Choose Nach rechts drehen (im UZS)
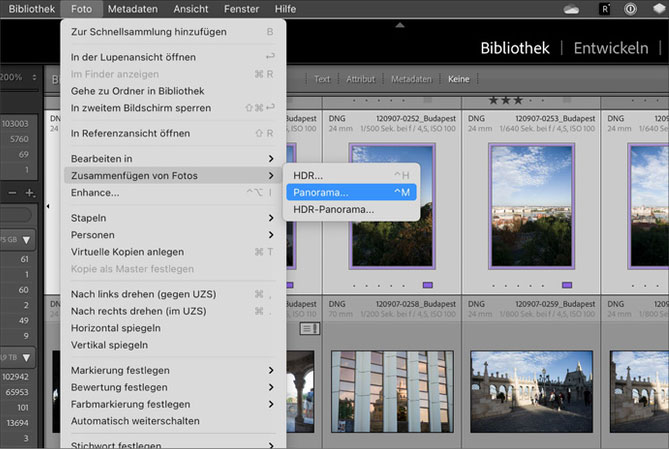 tap(173, 311)
